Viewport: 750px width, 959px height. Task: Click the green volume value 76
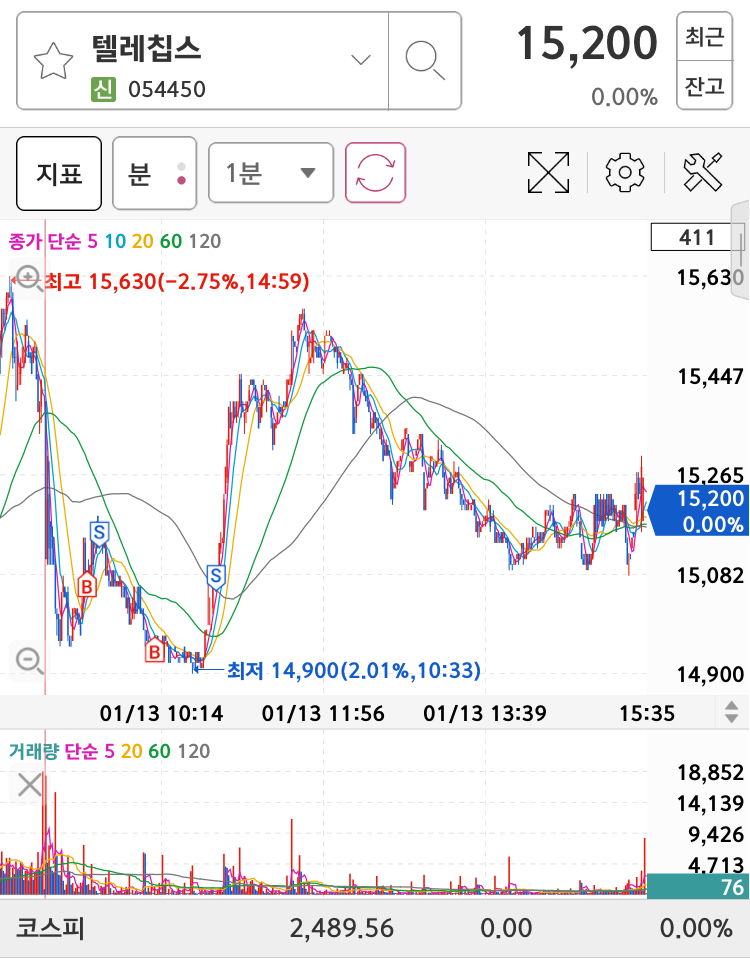click(698, 886)
